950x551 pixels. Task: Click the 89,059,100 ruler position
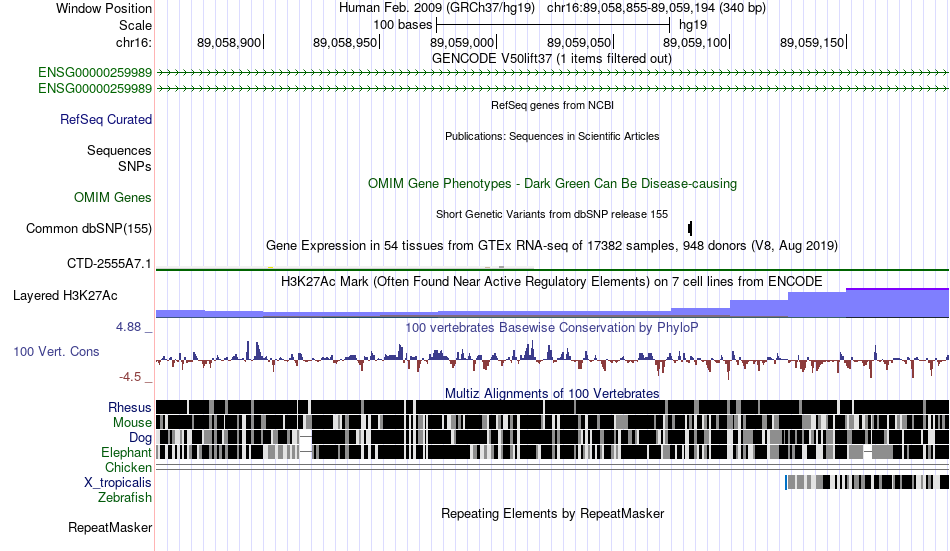coord(696,42)
